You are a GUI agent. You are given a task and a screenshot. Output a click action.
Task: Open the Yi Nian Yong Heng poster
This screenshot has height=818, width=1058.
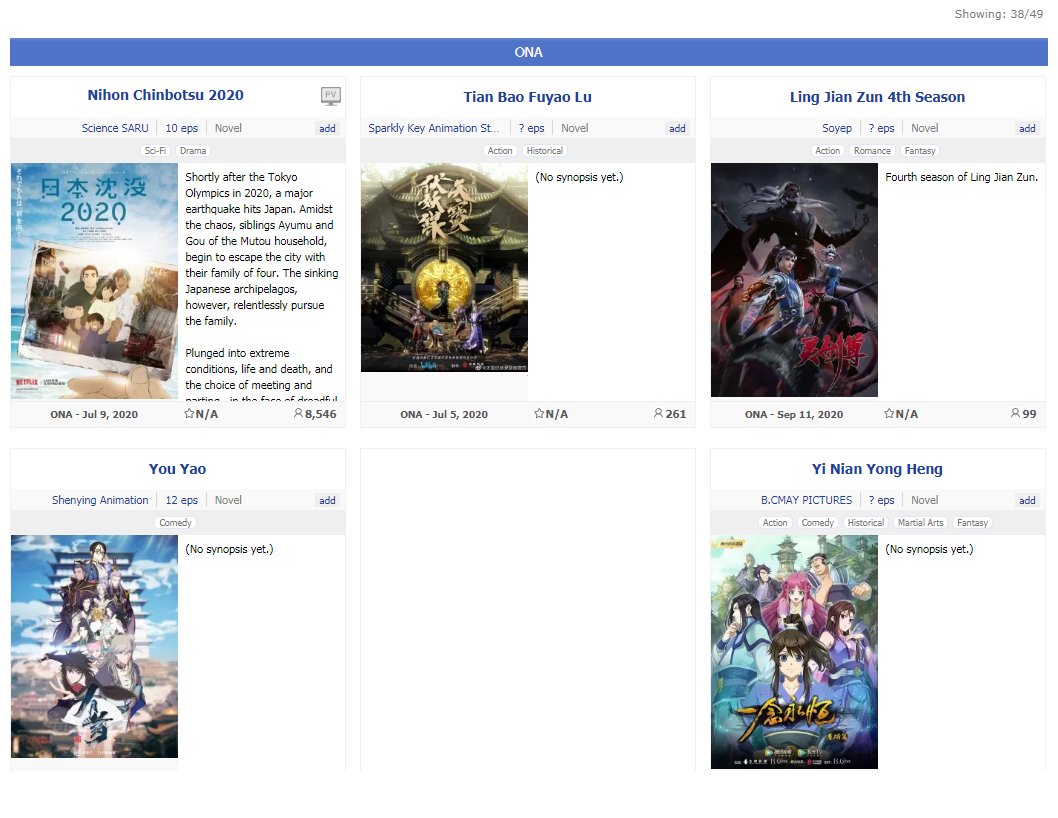794,652
